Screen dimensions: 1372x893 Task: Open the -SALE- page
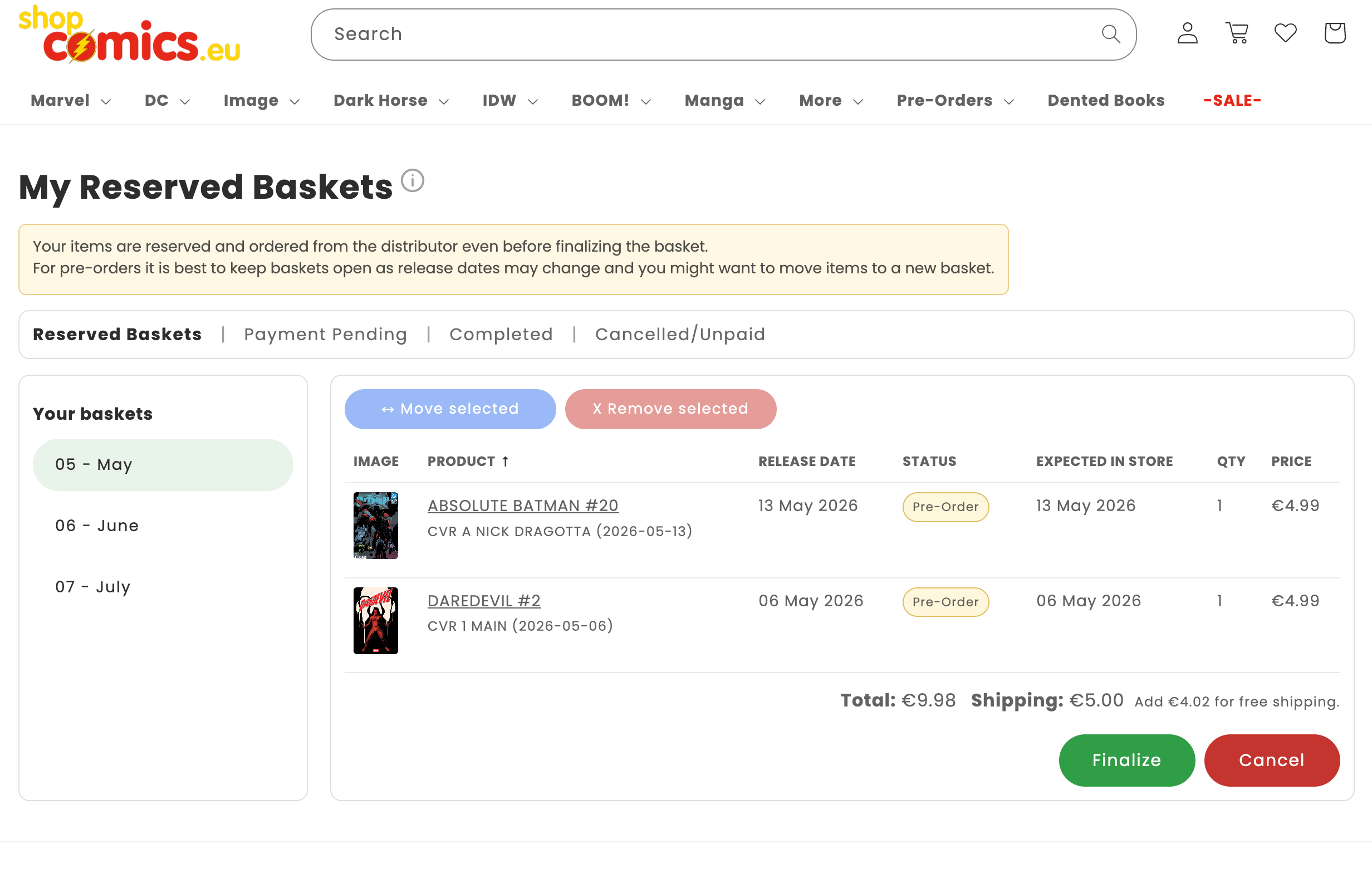click(x=1232, y=100)
